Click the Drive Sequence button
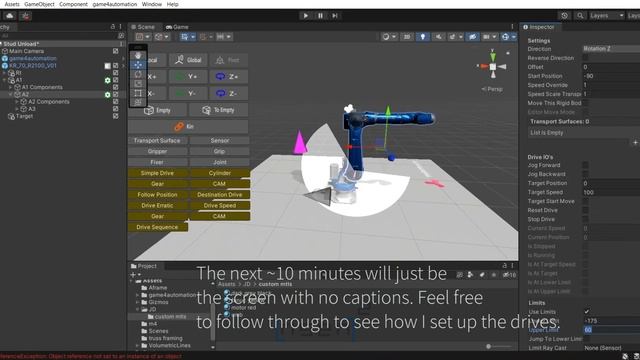Image resolution: width=640 pixels, height=360 pixels. (x=158, y=227)
